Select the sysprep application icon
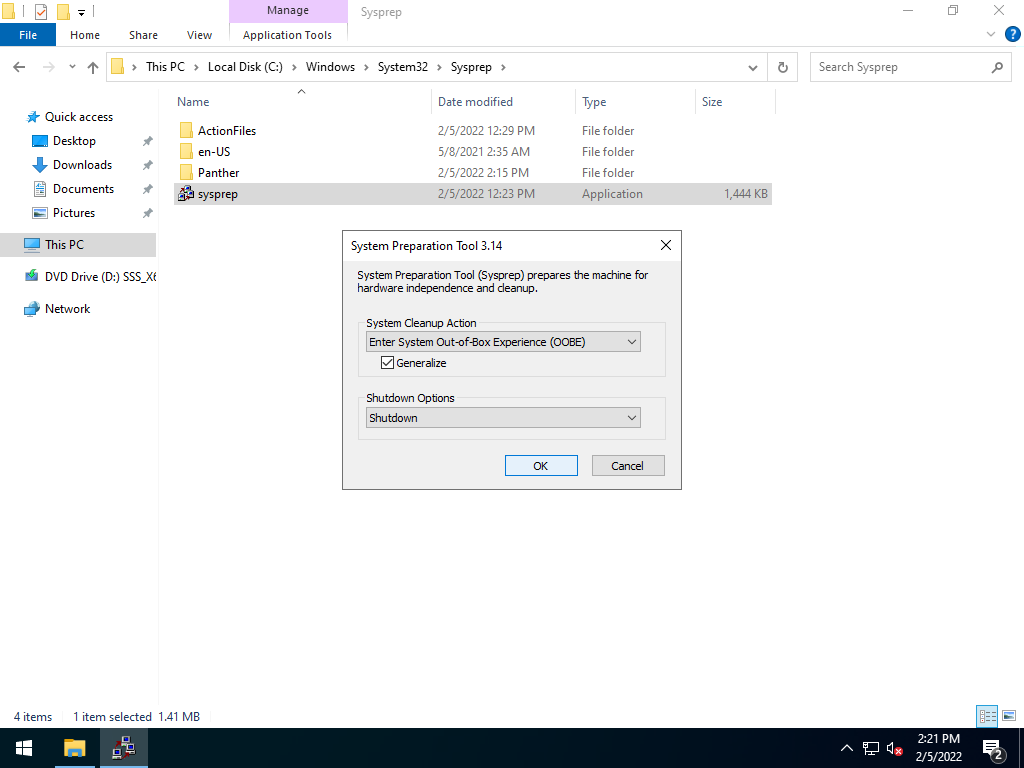Viewport: 1024px width, 768px height. (186, 193)
